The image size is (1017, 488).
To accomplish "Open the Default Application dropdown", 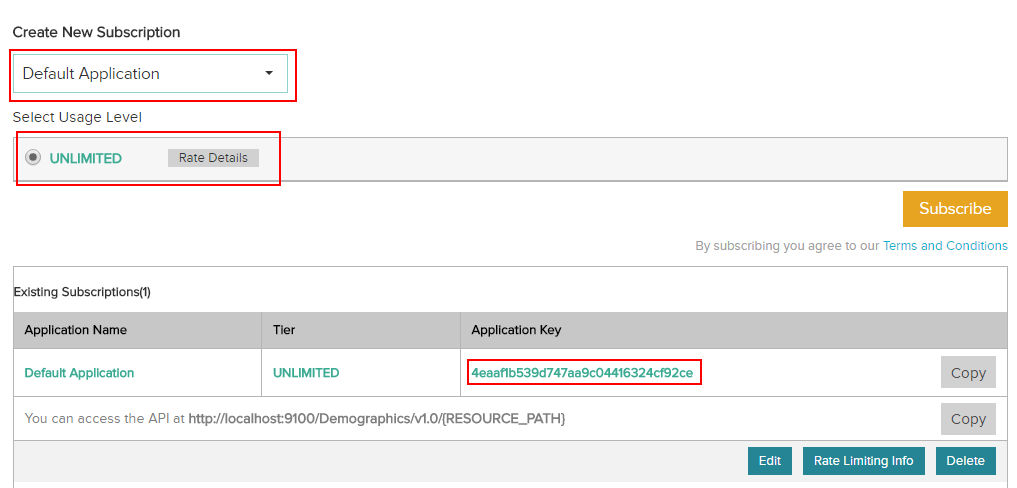I will [x=150, y=73].
